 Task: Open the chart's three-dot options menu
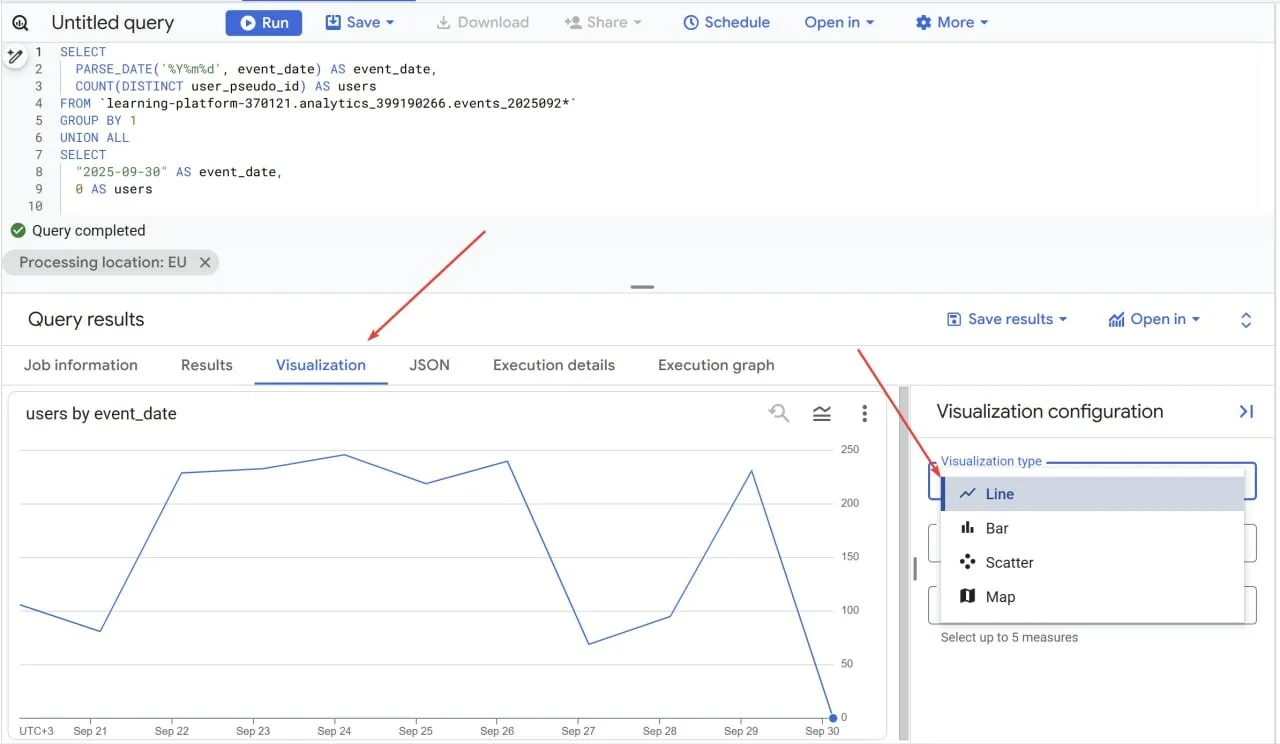[864, 413]
